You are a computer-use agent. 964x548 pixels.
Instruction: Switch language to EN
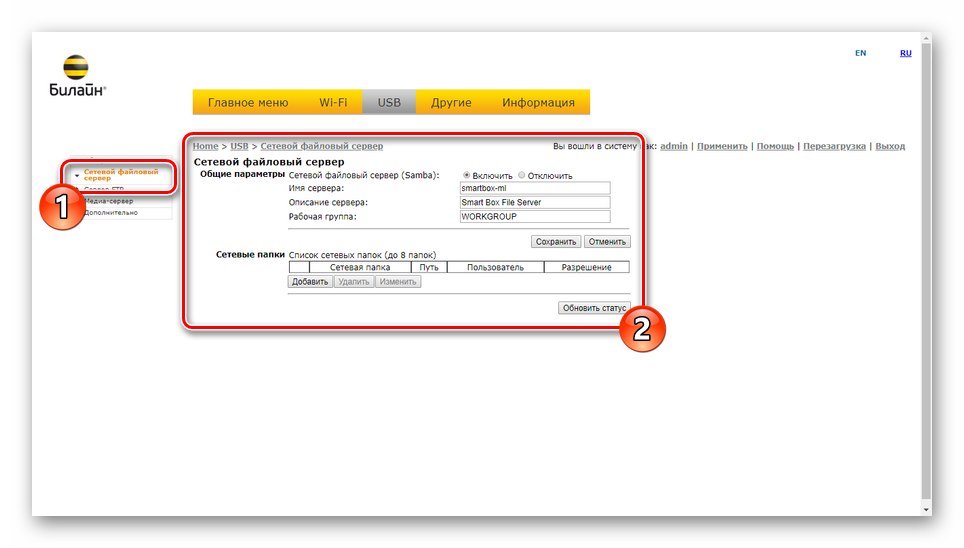coord(860,53)
